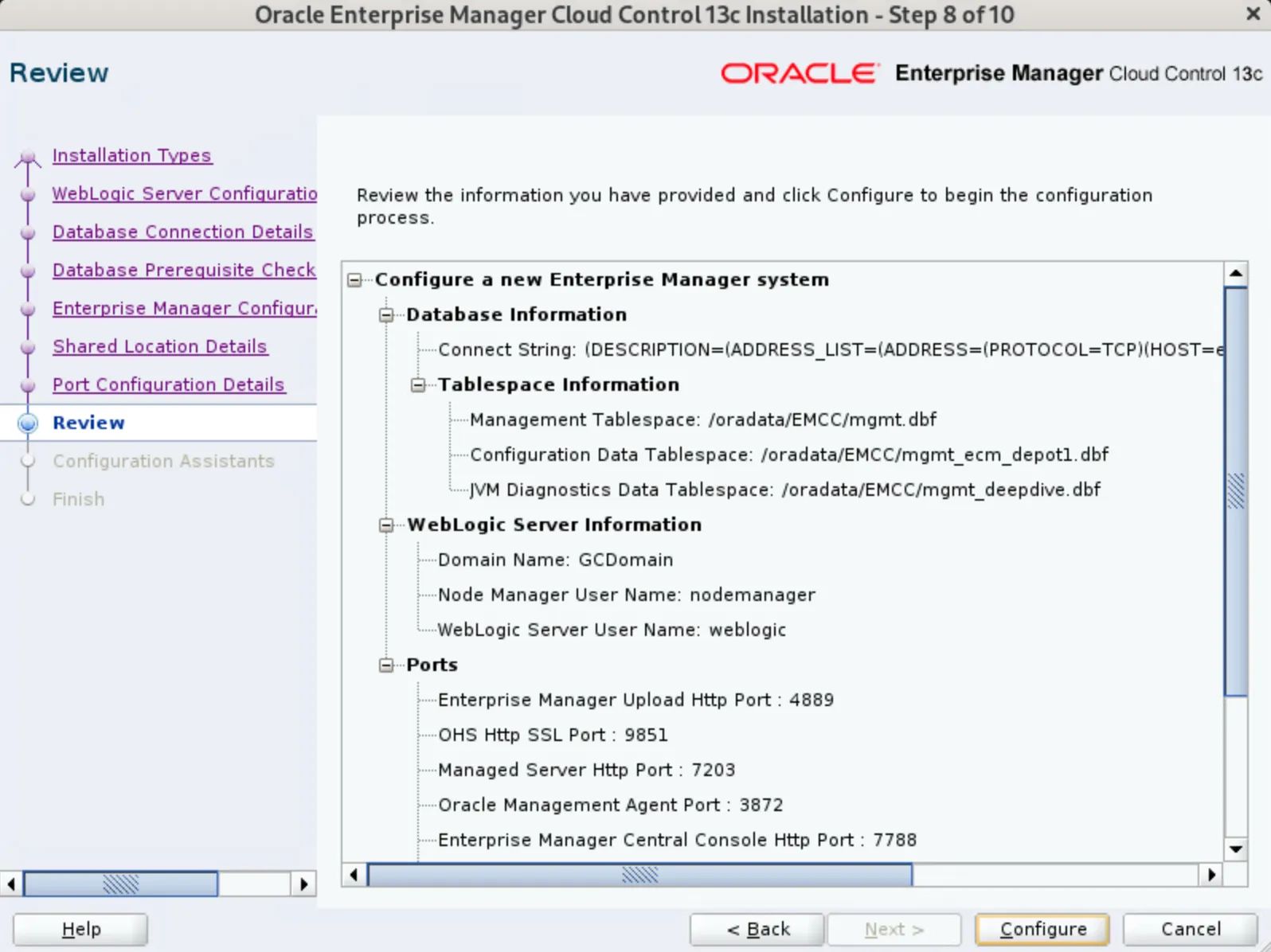Collapse the WebLogic Server Information node
Viewport: 1271px width, 952px height.
tap(386, 525)
